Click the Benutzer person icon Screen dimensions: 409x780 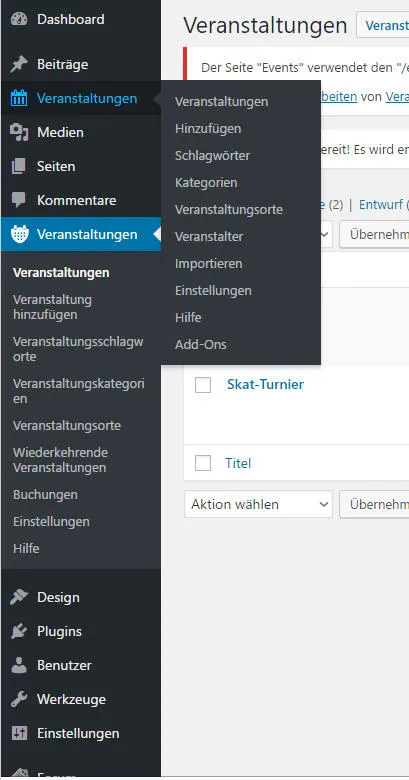pyautogui.click(x=19, y=666)
